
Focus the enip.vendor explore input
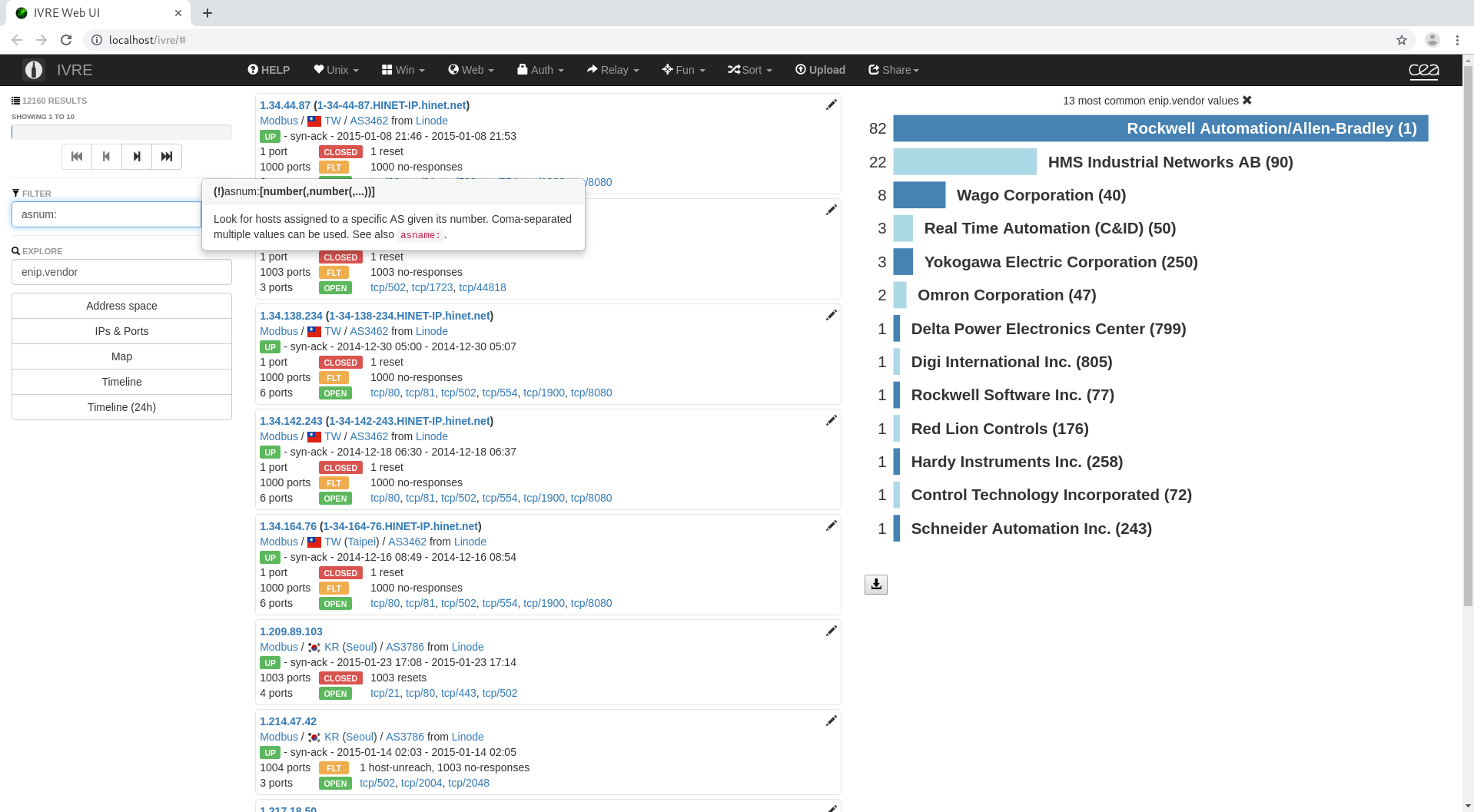(x=121, y=272)
